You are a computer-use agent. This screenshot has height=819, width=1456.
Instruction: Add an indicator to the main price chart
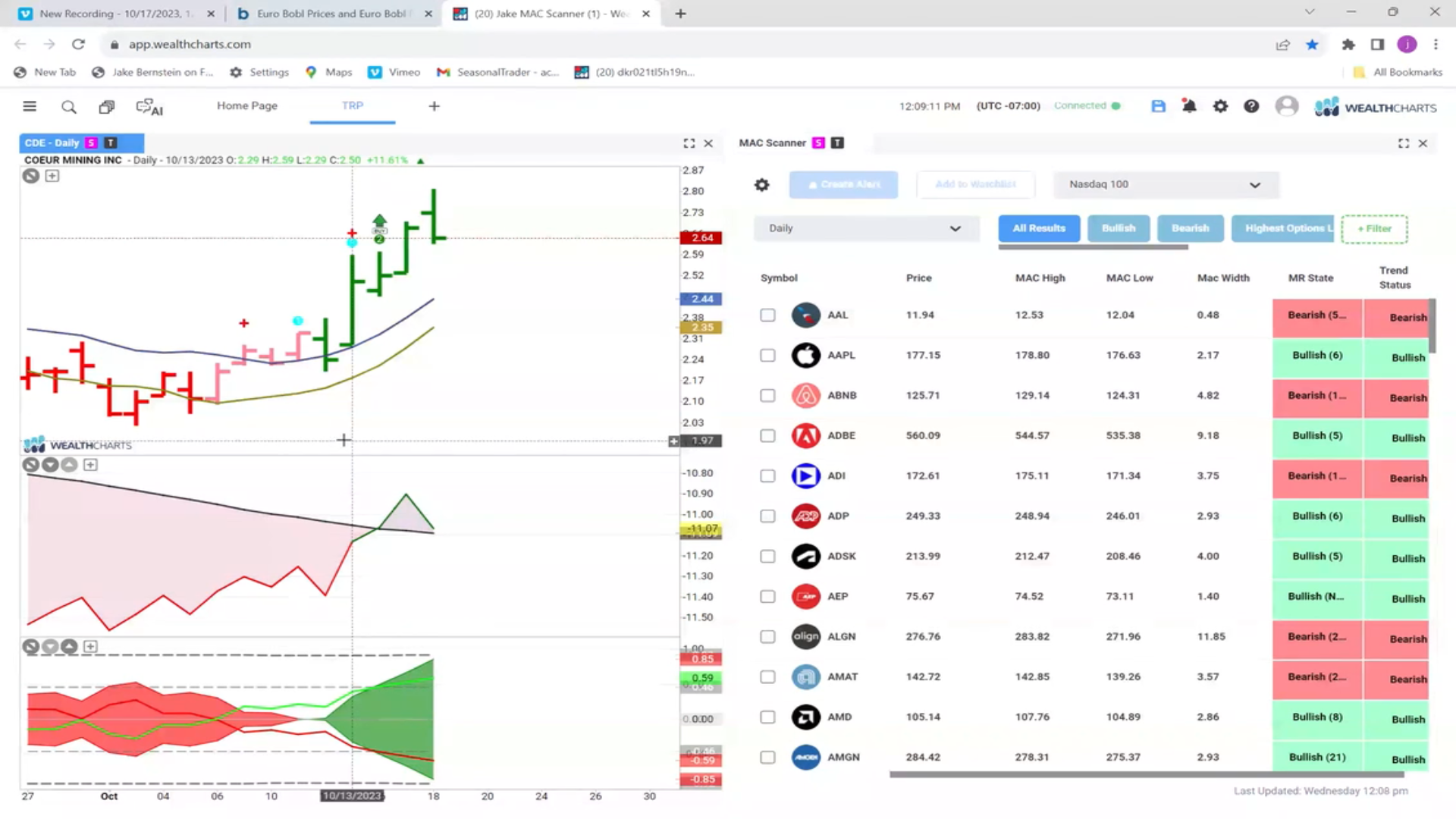tap(52, 176)
